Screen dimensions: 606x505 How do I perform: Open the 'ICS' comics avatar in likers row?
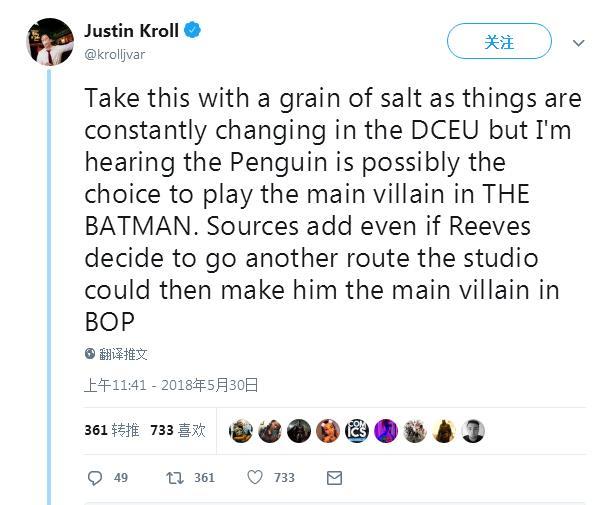pos(357,431)
